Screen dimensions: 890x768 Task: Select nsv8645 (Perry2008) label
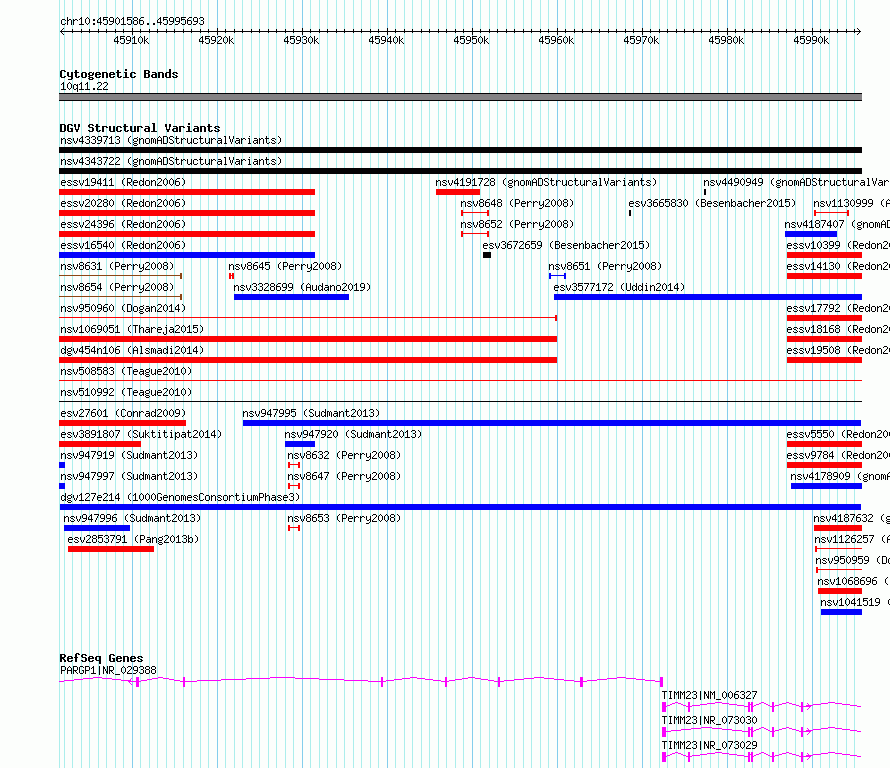click(285, 266)
